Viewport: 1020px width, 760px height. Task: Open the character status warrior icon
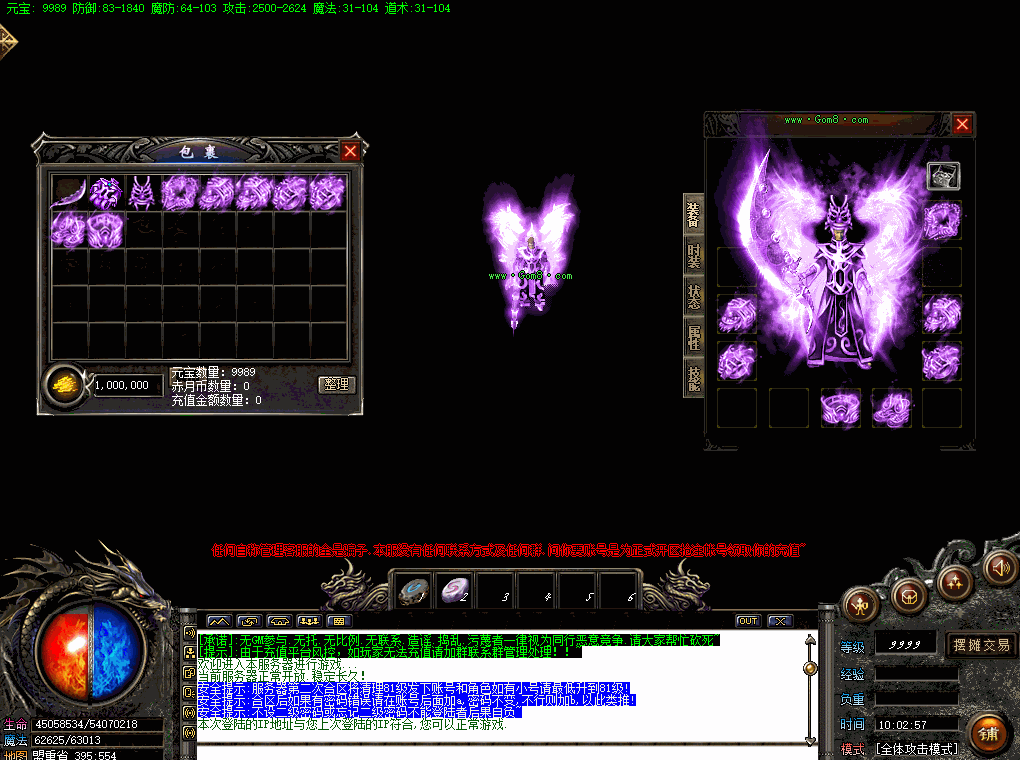tap(860, 606)
